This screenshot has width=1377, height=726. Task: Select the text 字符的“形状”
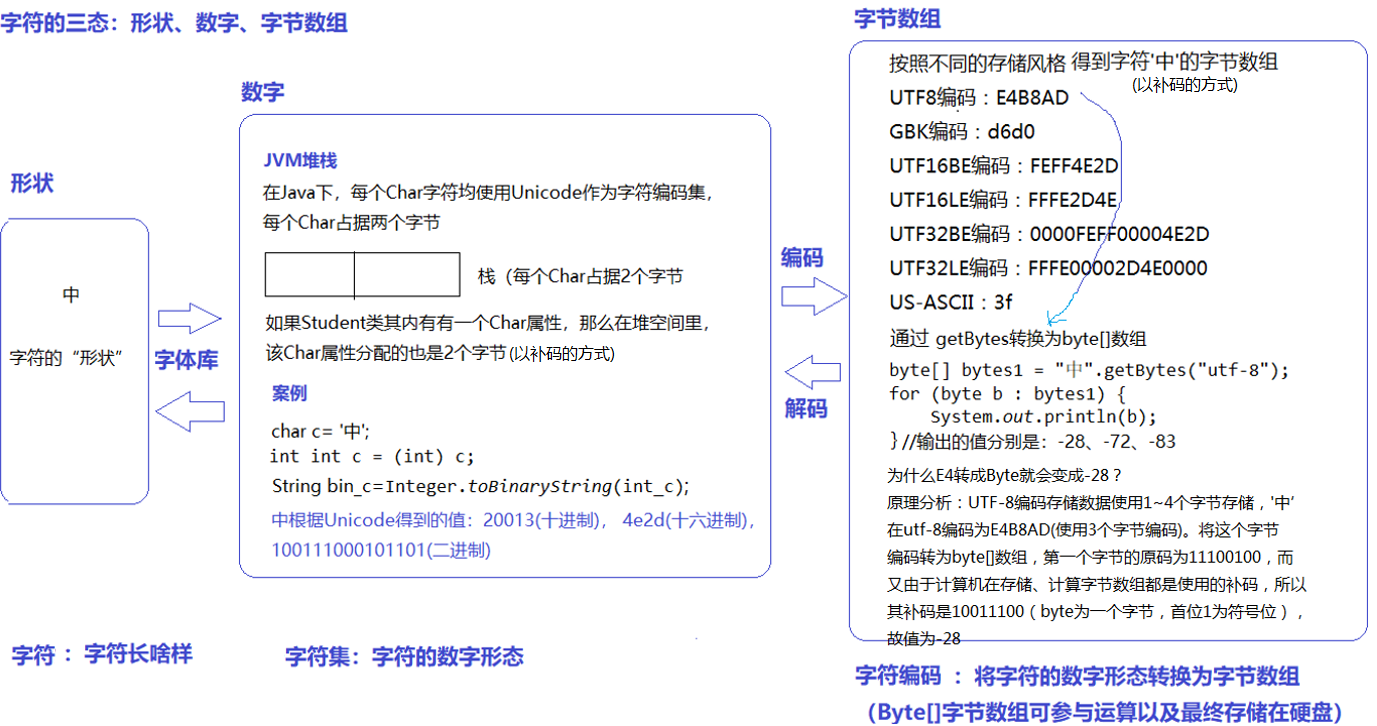click(x=66, y=357)
